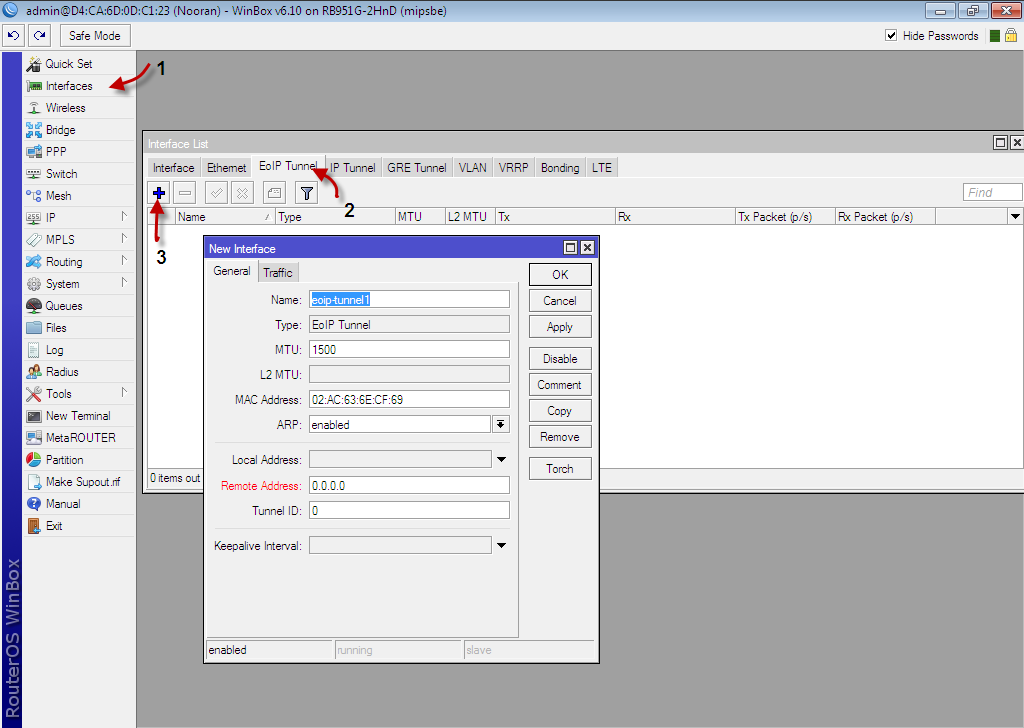Click the Exit door icon
The width and height of the screenshot is (1024, 728).
point(34,526)
